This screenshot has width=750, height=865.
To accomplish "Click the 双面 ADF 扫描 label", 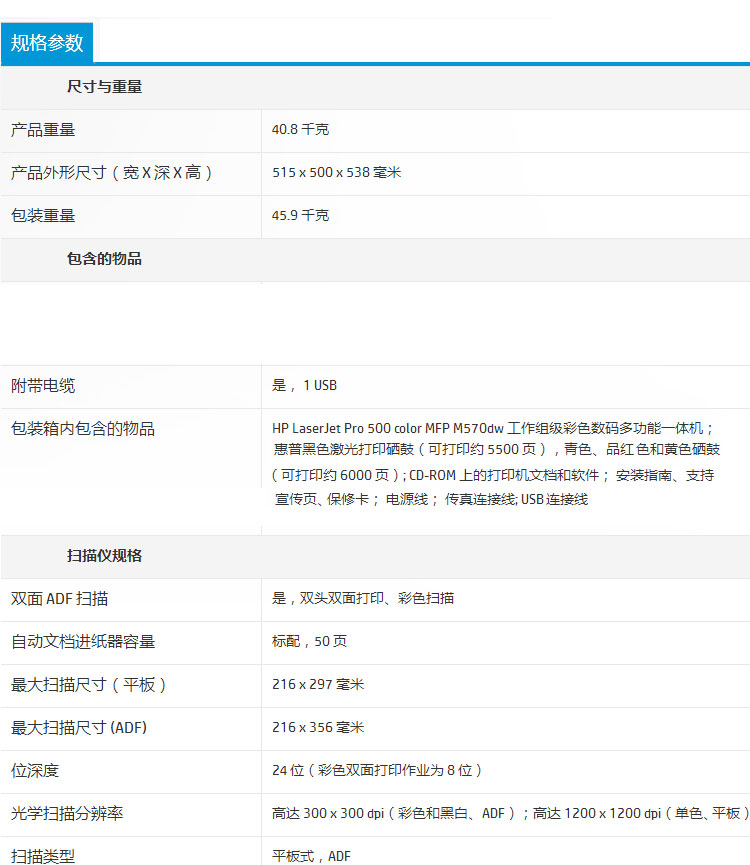I will 60,599.
